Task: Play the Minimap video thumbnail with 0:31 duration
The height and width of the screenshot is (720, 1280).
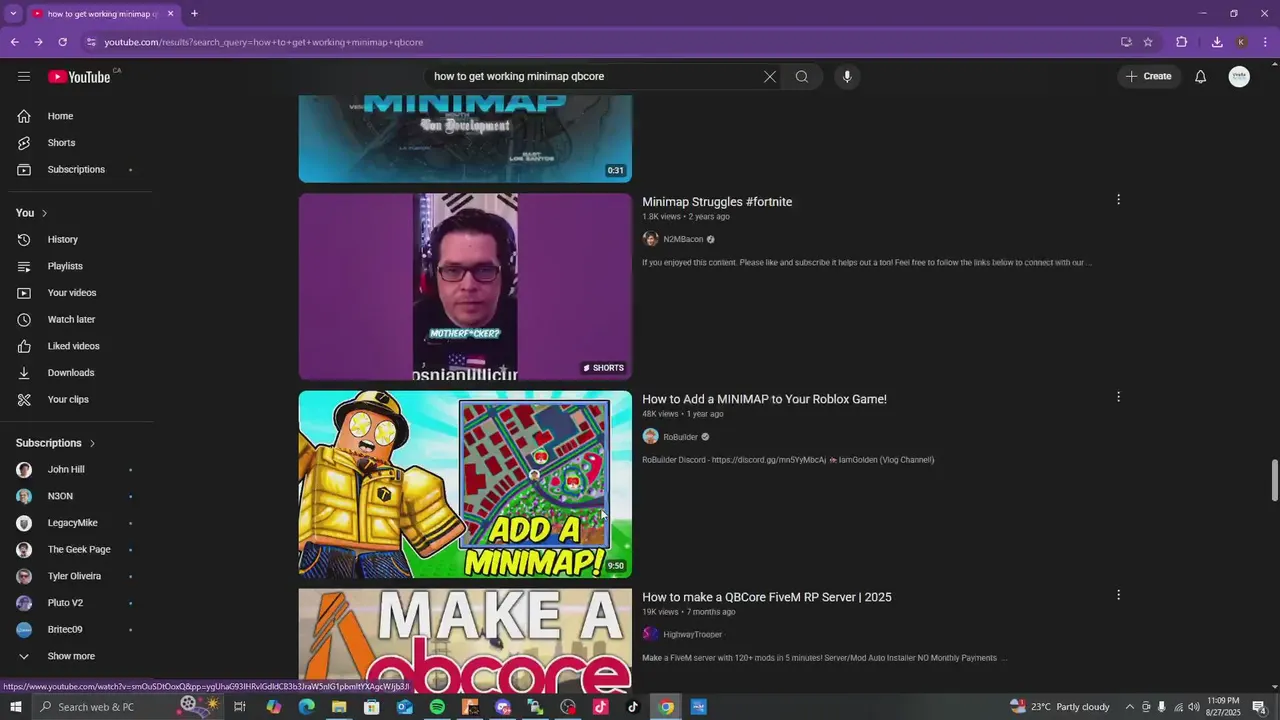Action: coord(465,139)
